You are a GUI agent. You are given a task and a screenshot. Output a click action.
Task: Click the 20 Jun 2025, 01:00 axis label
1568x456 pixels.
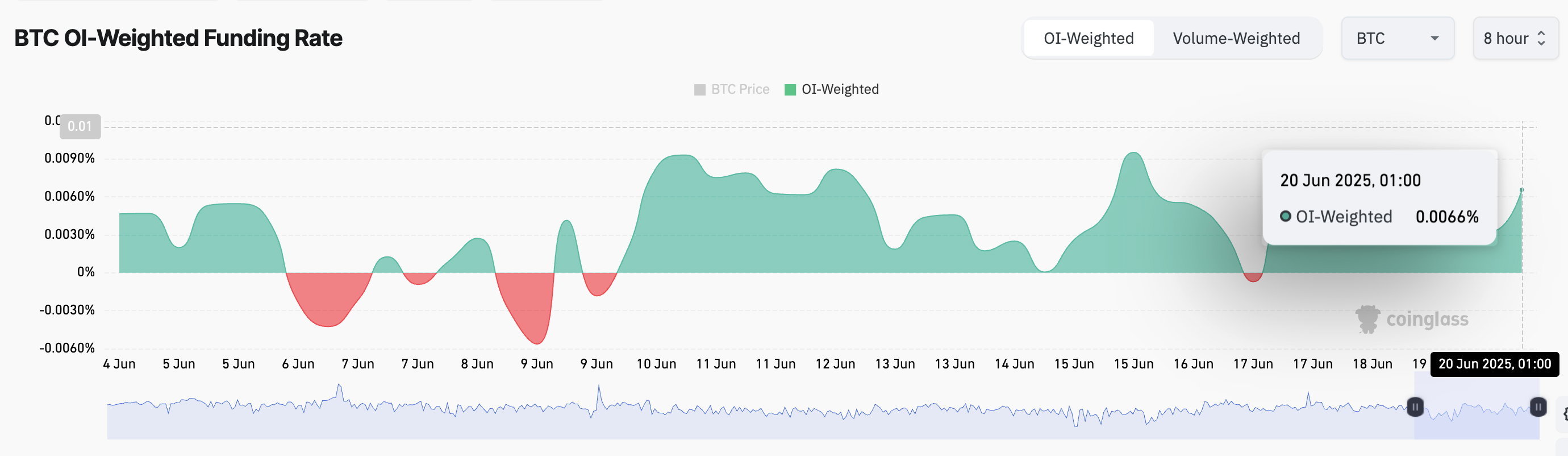[x=1495, y=363]
